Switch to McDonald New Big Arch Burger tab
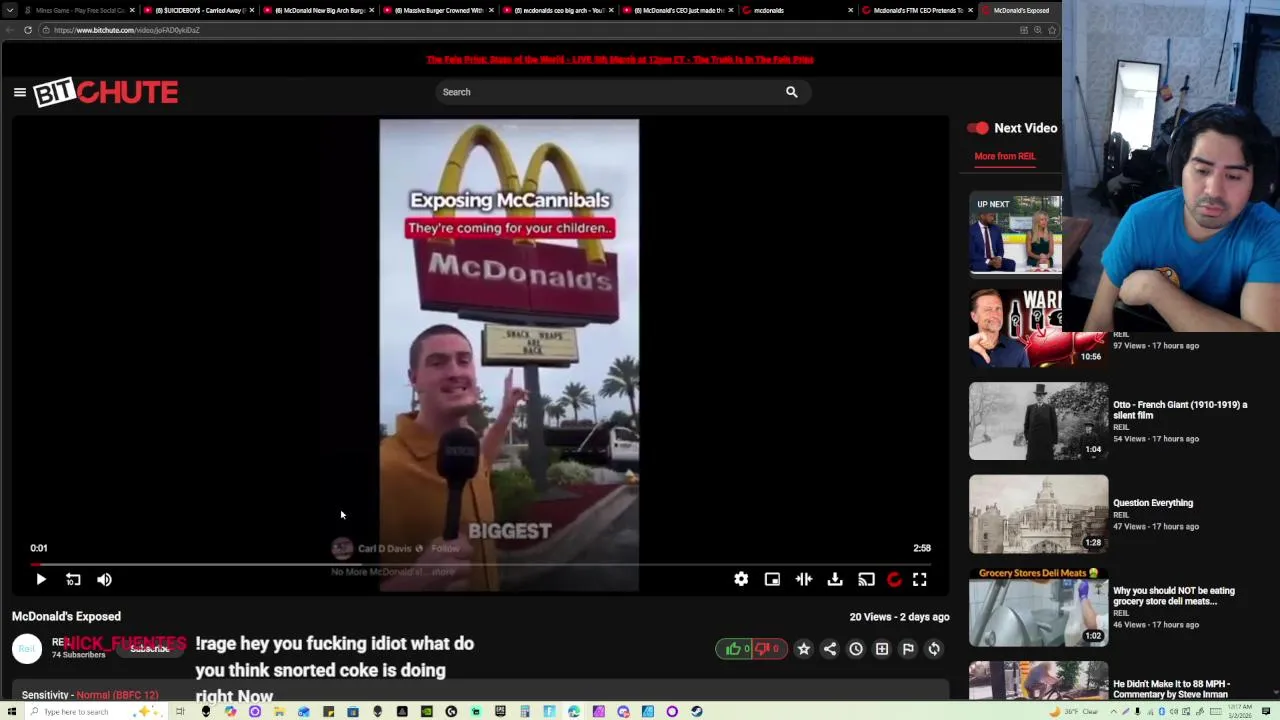The width and height of the screenshot is (1280, 720). (x=320, y=10)
